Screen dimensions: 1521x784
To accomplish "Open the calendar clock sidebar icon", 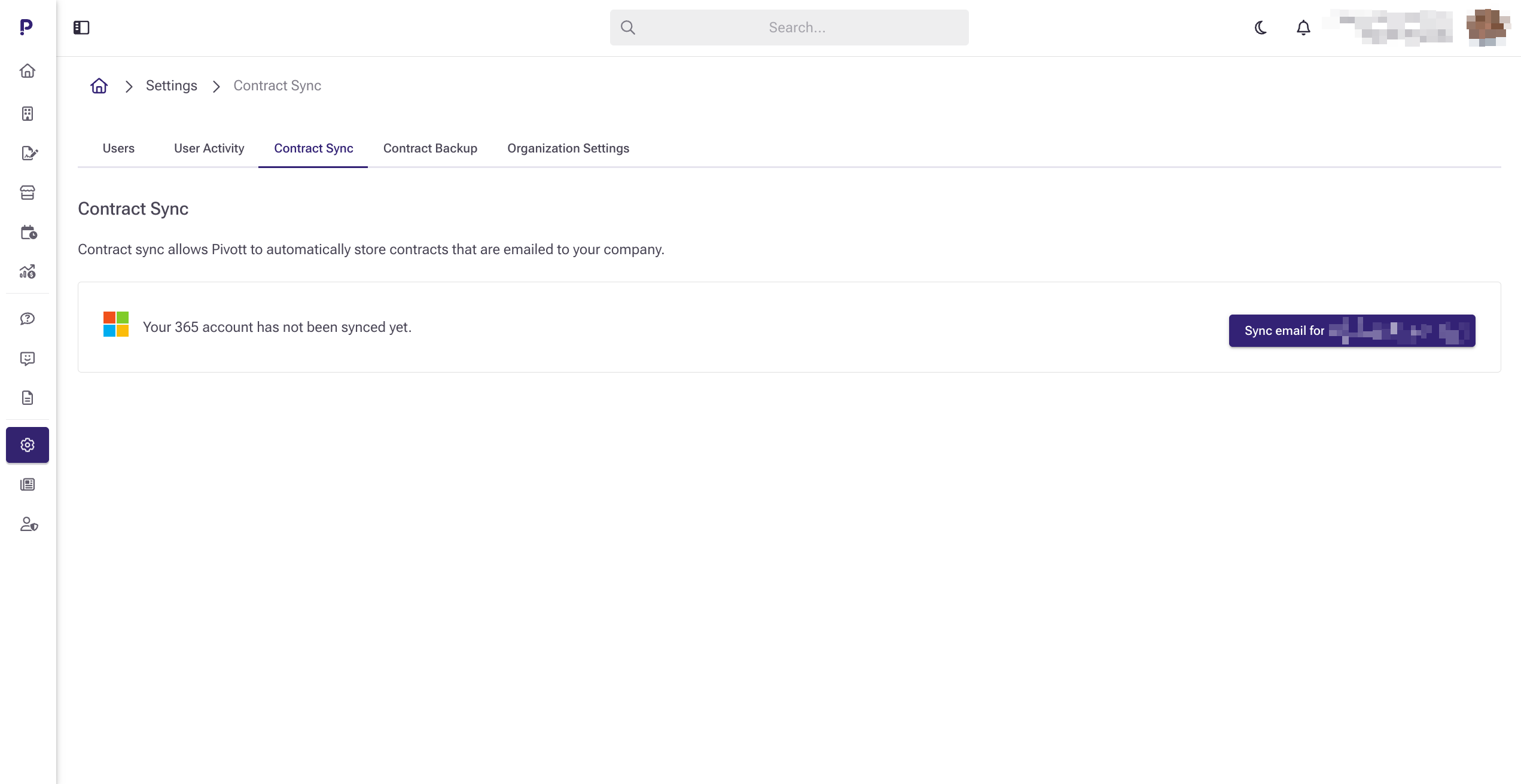I will 29,233.
